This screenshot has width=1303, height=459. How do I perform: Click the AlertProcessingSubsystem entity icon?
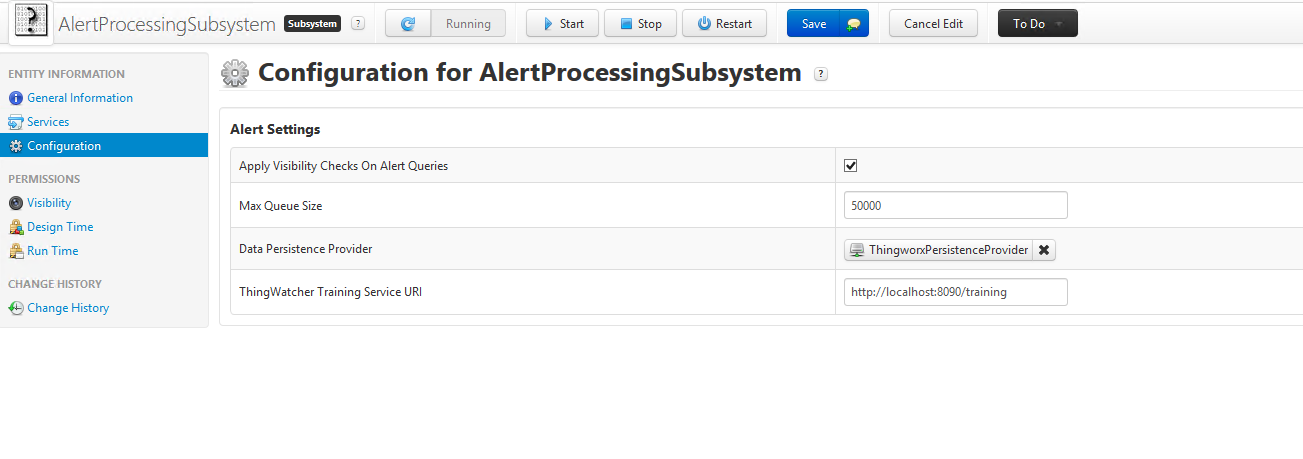point(30,22)
